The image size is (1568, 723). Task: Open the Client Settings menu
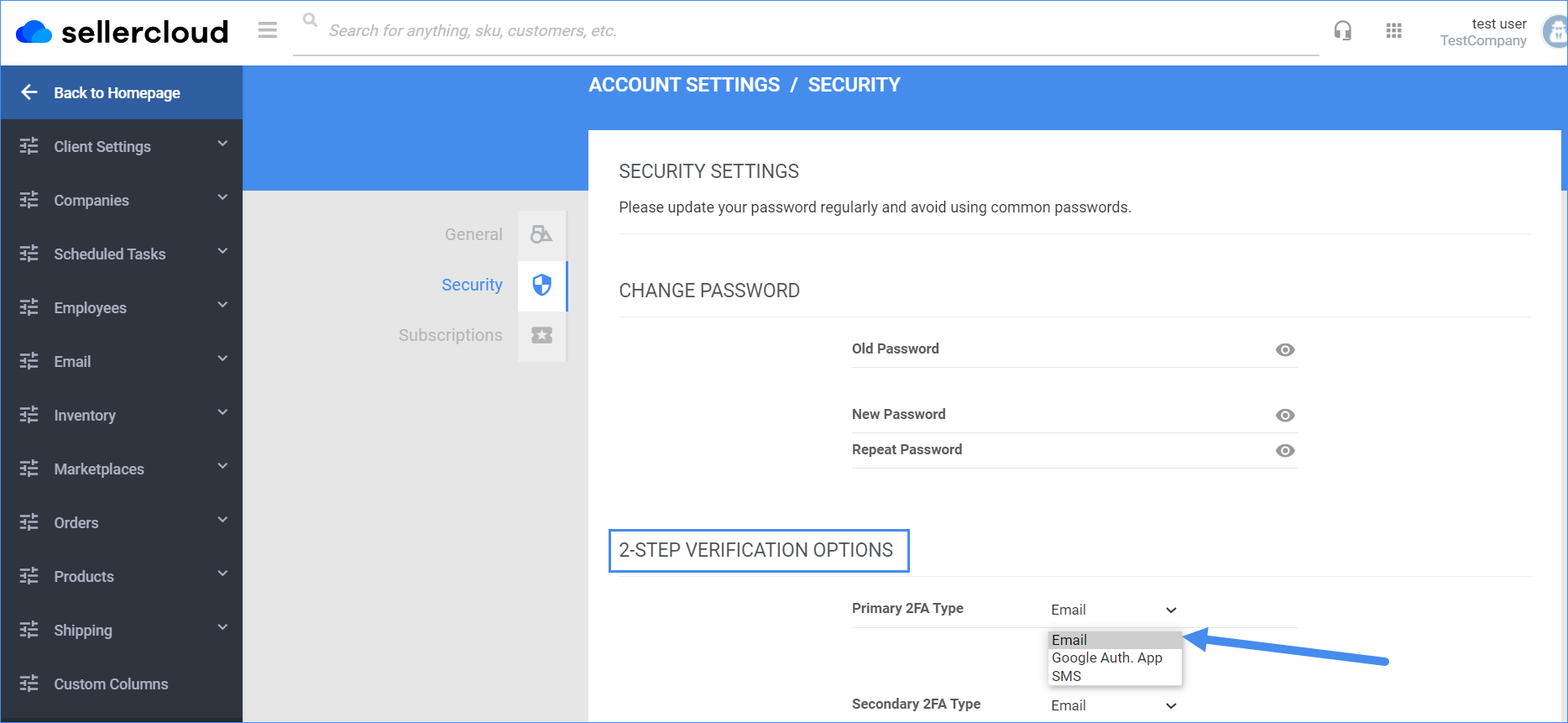tap(122, 146)
